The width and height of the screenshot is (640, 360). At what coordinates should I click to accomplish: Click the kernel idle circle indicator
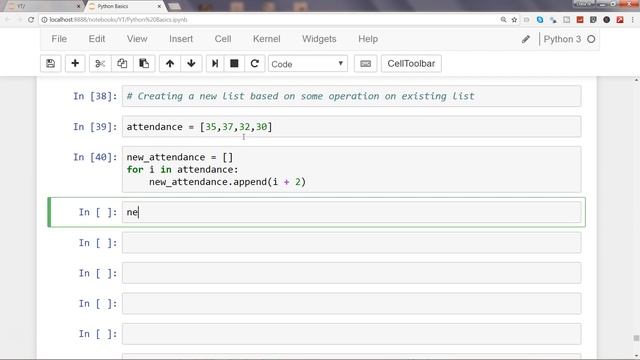coord(591,39)
